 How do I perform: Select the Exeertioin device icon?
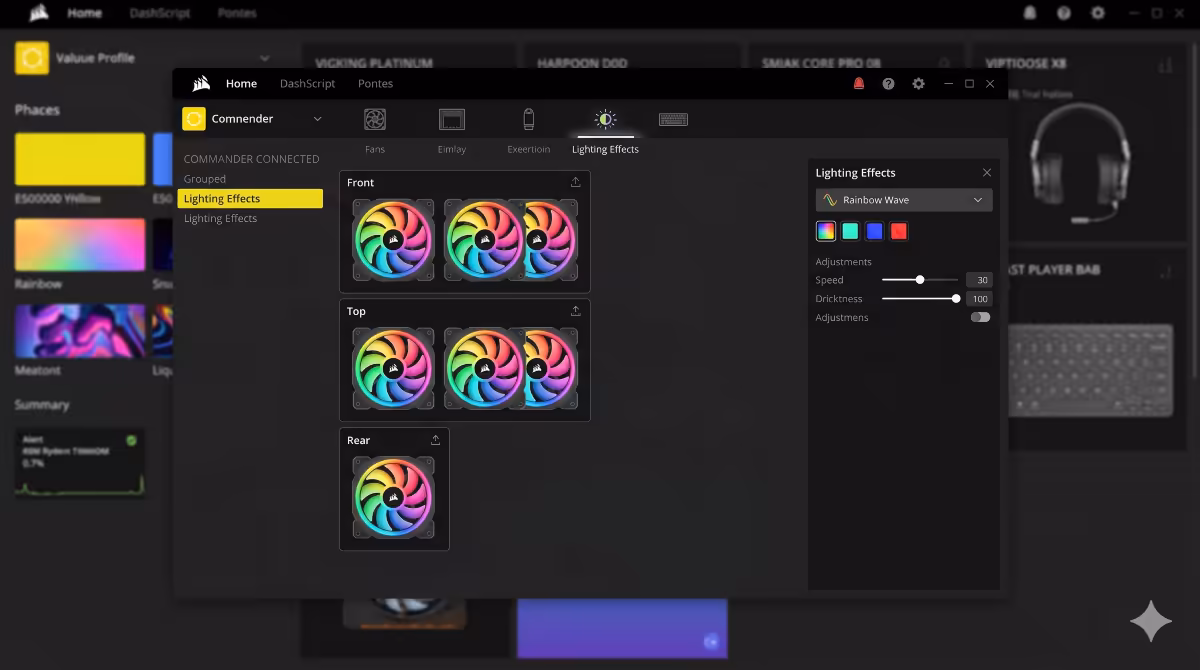click(x=529, y=120)
